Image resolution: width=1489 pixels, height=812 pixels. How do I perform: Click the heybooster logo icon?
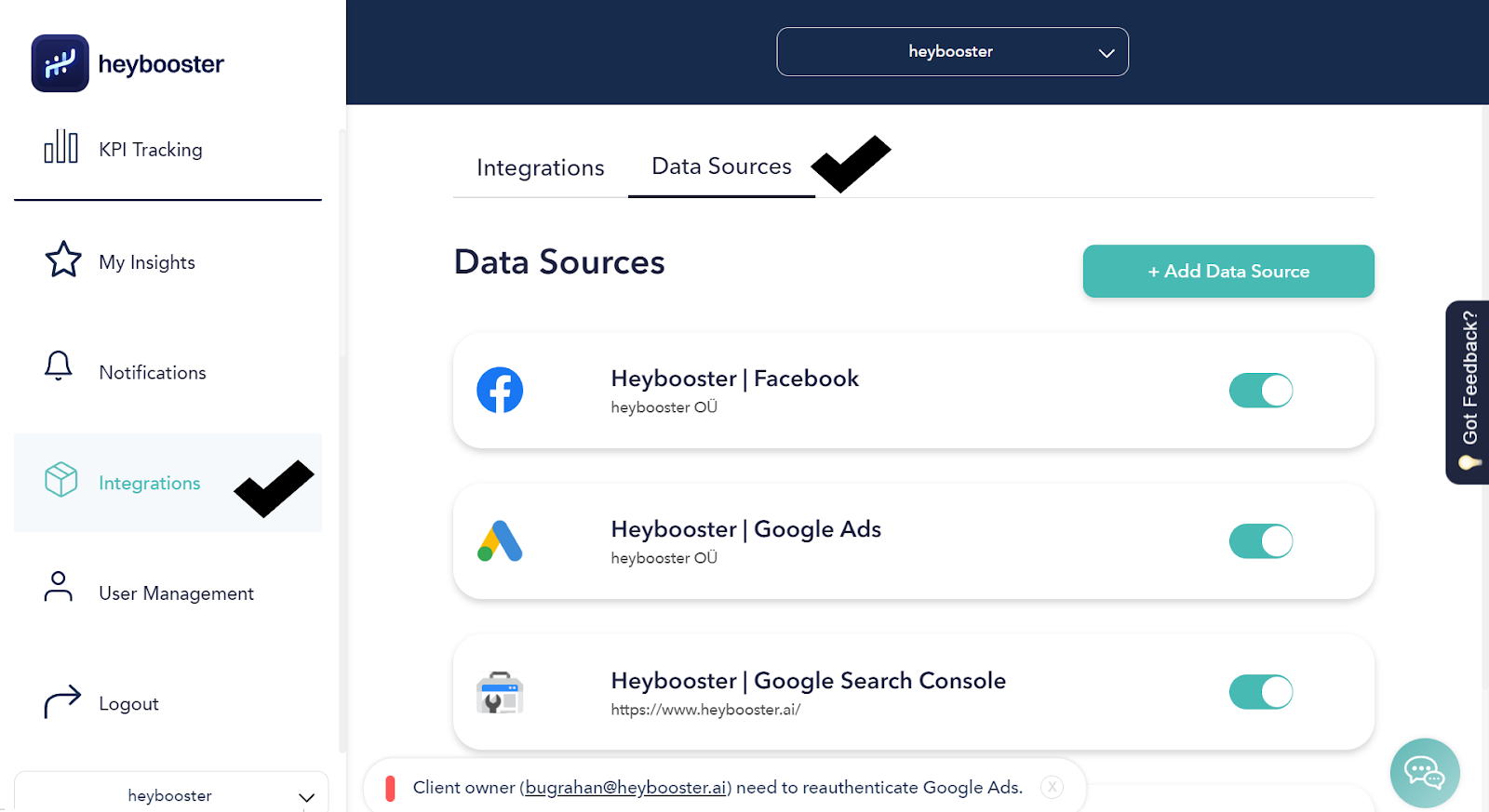tap(60, 63)
